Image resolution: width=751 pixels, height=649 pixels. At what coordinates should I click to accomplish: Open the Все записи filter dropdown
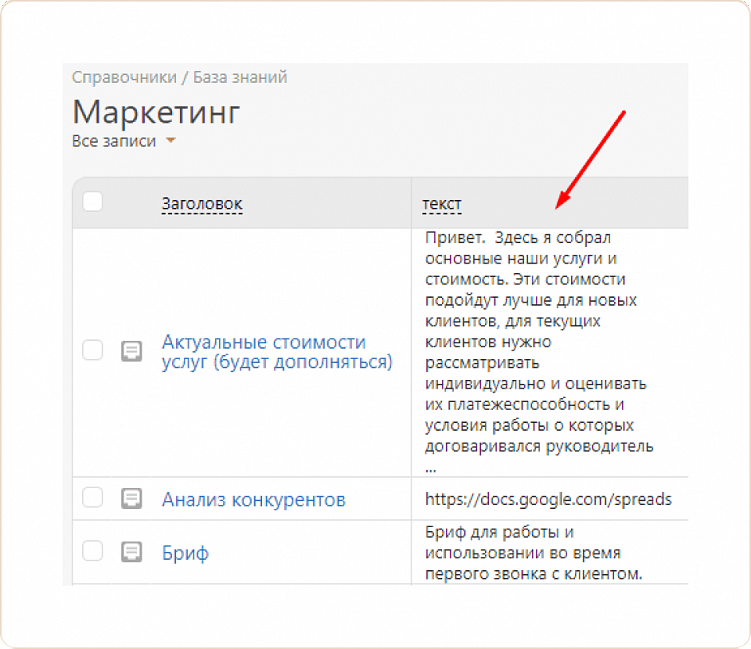[x=115, y=141]
